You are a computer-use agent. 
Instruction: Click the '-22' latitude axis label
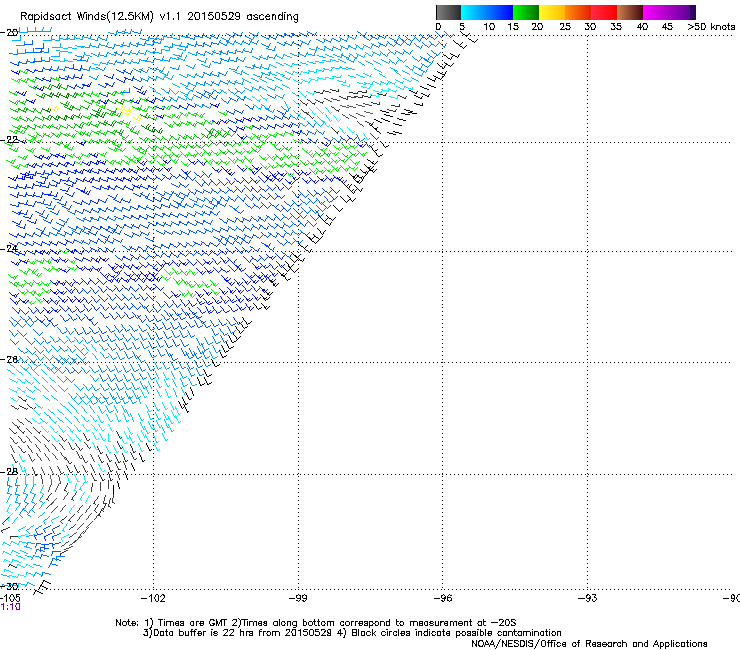[x=9, y=140]
